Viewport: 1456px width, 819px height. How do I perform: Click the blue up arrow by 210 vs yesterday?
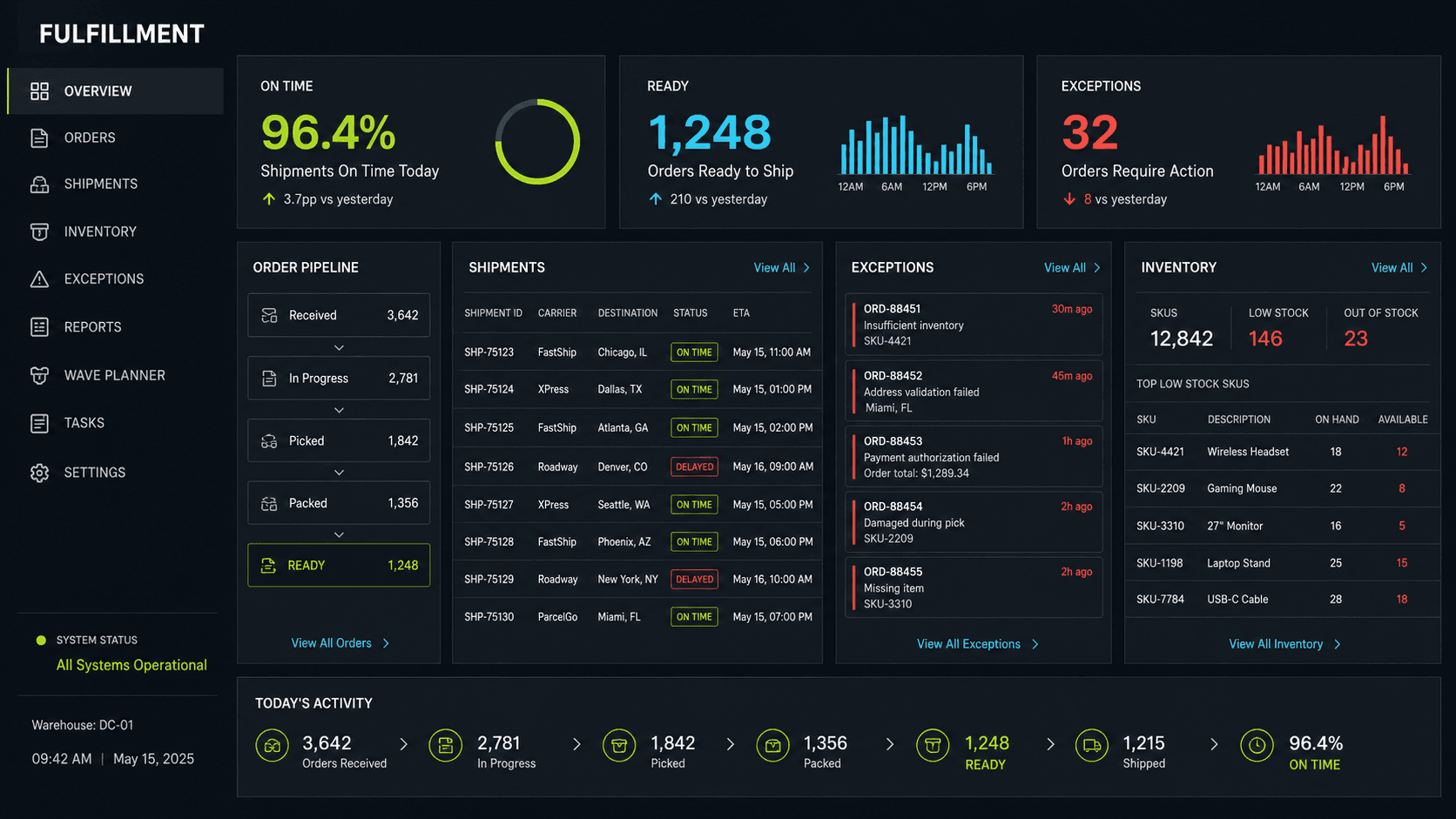[655, 199]
